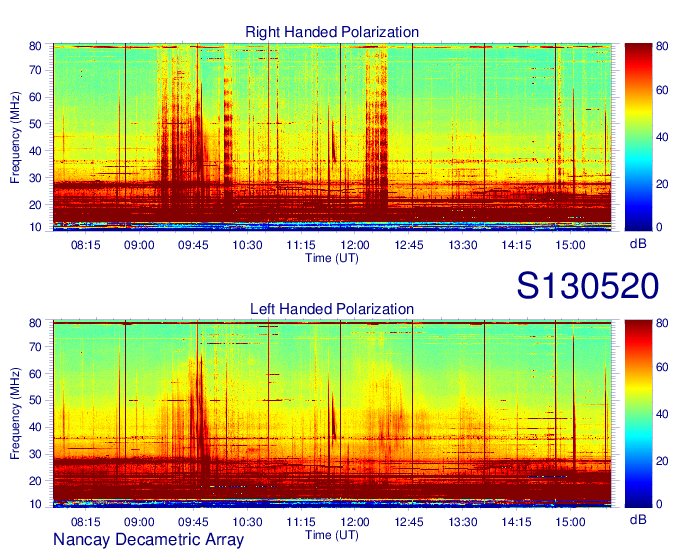Image resolution: width=680 pixels, height=552 pixels.
Task: Click Time (UT) label under Left Handed plot
Action: coord(332,535)
